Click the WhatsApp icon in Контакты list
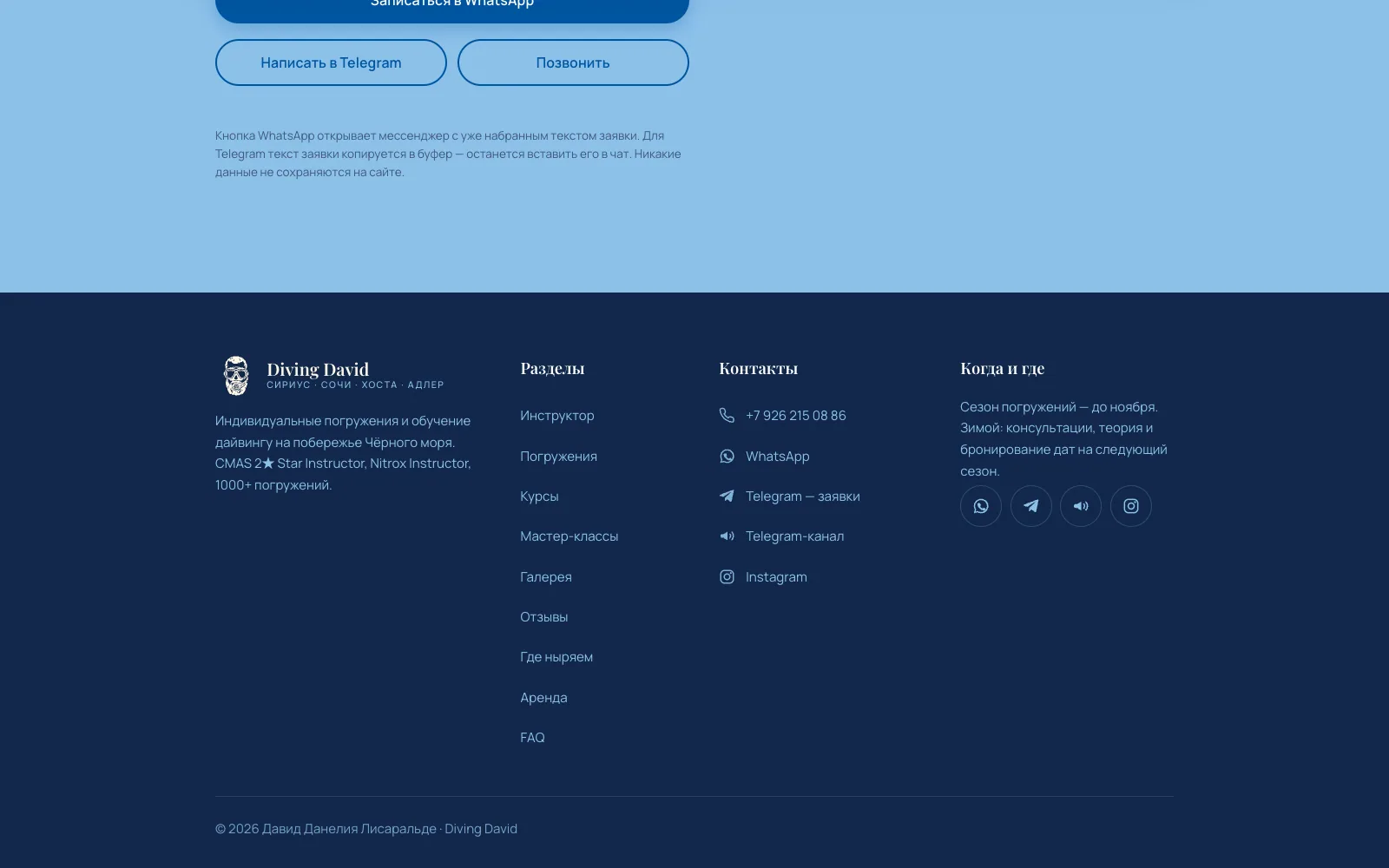Viewport: 1389px width, 868px height. click(x=727, y=457)
